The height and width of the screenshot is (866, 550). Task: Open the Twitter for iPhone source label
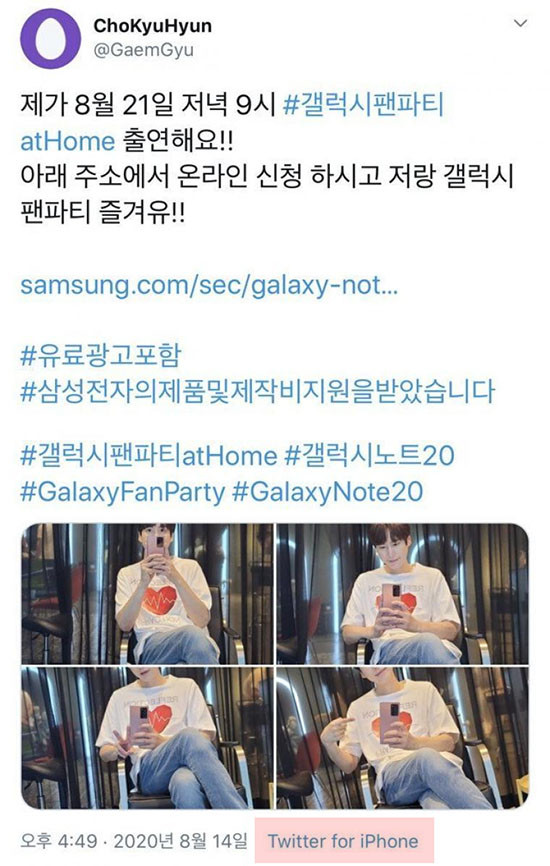point(343,841)
